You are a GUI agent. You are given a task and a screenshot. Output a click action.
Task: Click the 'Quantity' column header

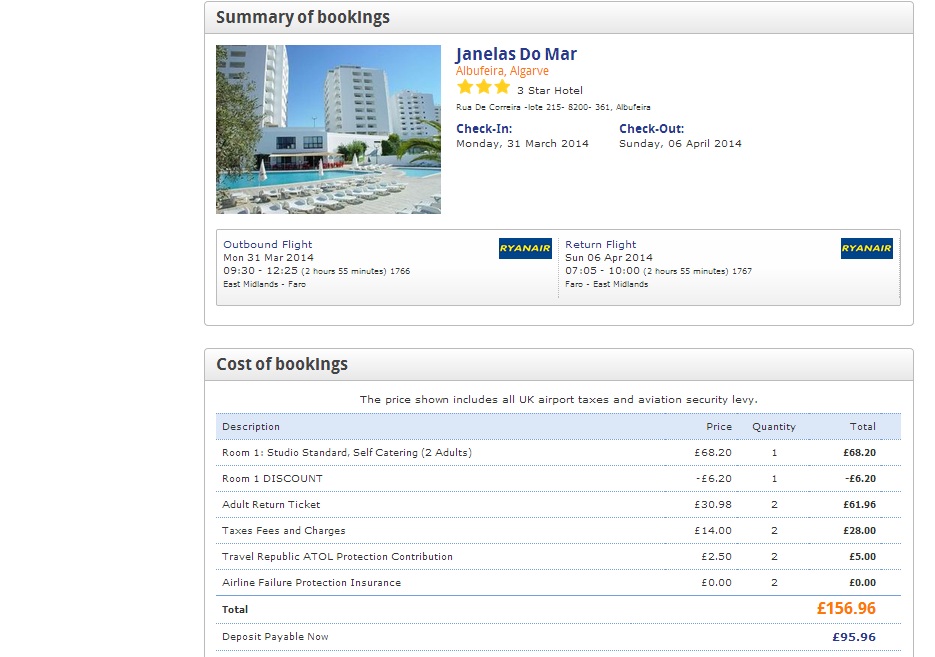pyautogui.click(x=774, y=427)
